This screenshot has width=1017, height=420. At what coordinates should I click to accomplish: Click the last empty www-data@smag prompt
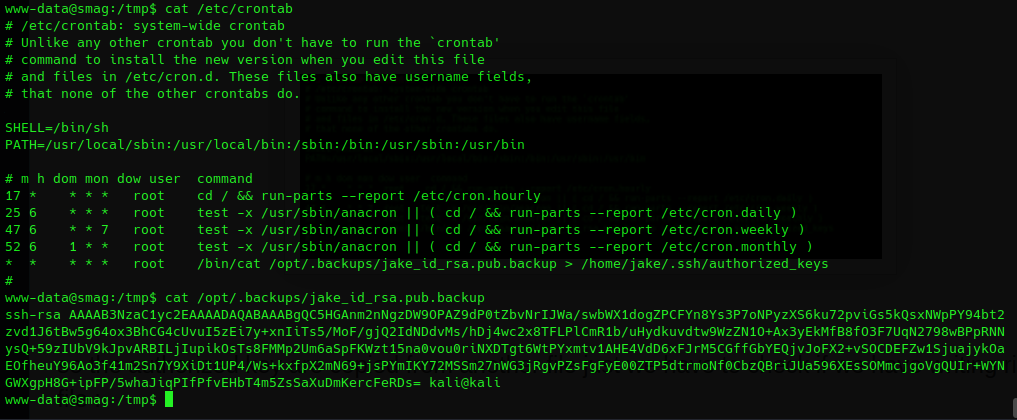80,400
